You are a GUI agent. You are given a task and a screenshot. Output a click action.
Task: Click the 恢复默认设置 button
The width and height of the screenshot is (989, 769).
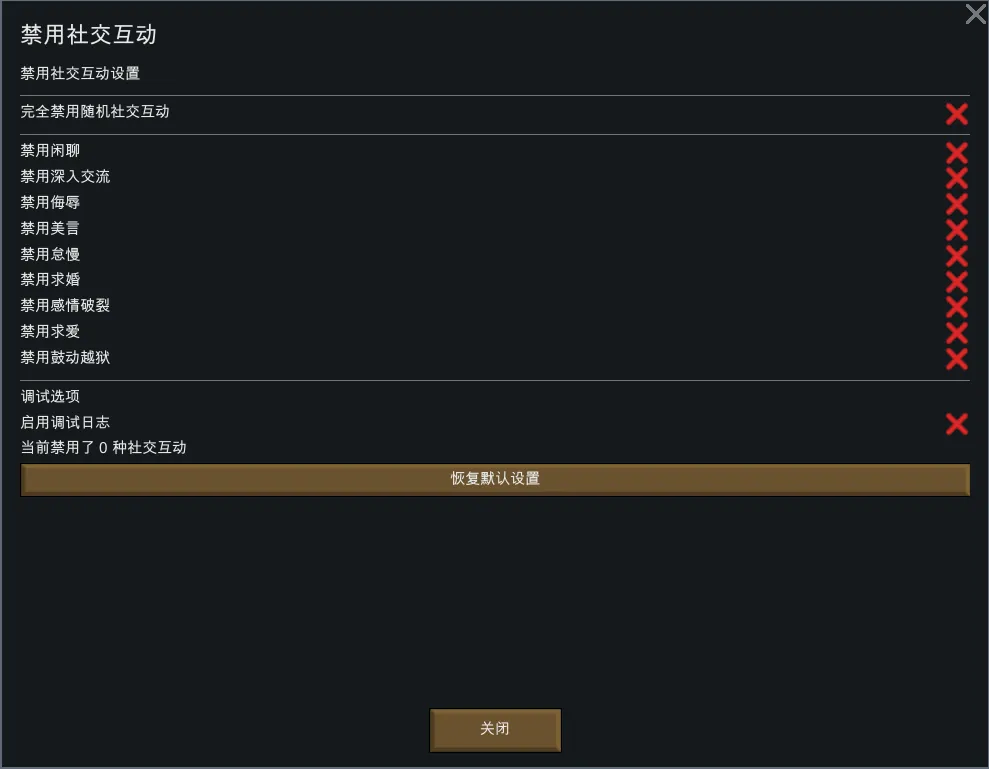point(495,479)
